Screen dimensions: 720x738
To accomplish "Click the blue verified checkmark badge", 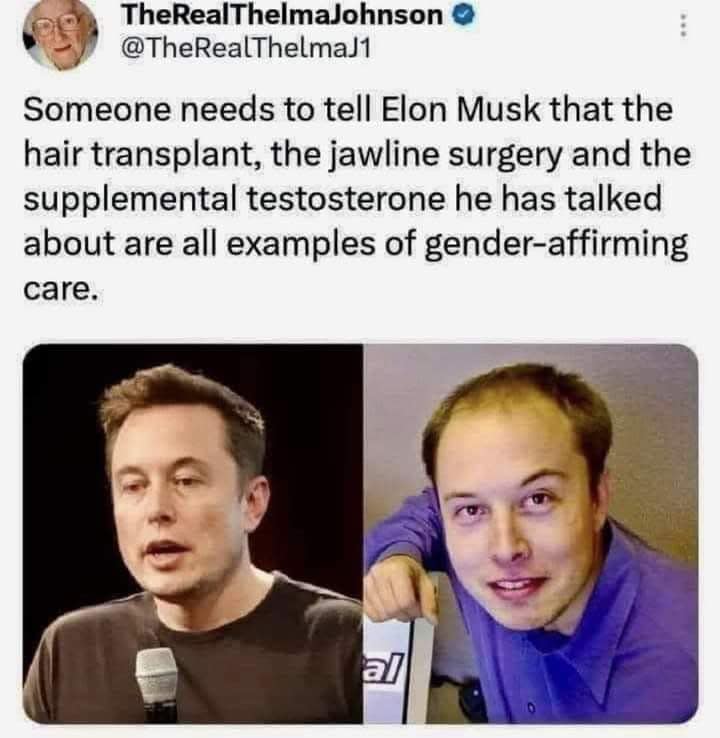I will click(465, 16).
